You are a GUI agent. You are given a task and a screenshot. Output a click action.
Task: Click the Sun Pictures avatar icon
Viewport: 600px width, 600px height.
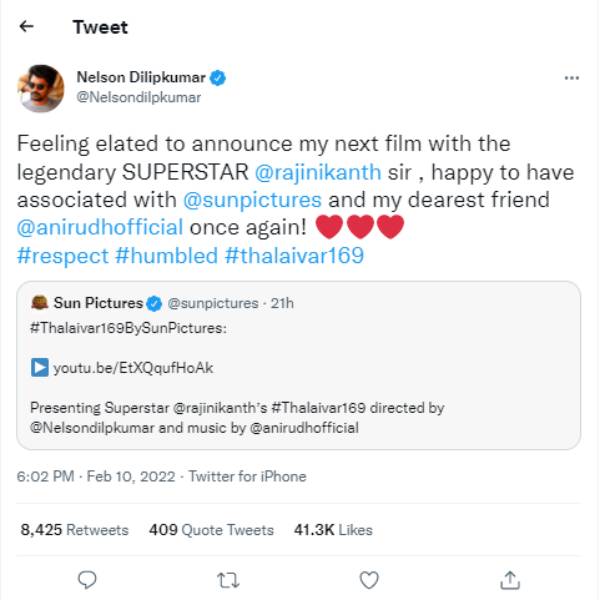tap(40, 303)
